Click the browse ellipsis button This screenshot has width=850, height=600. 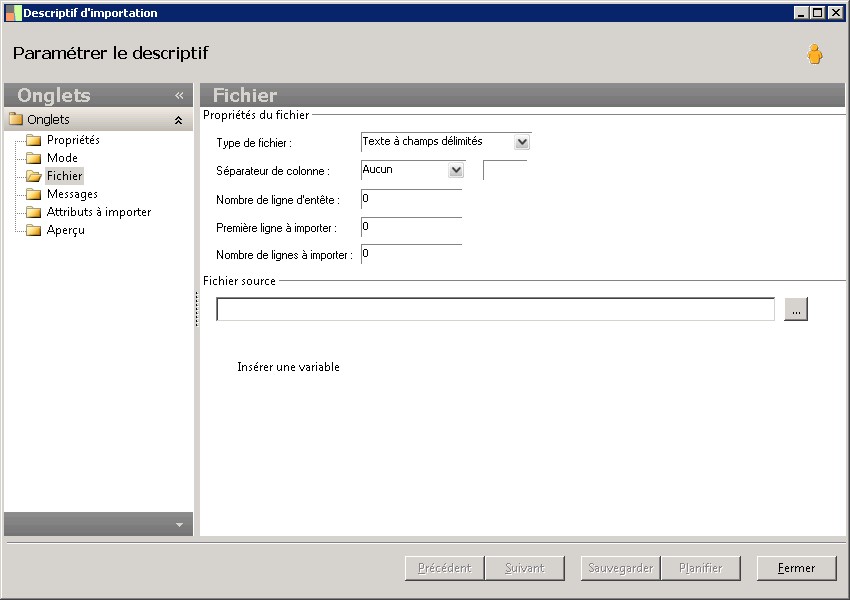796,309
